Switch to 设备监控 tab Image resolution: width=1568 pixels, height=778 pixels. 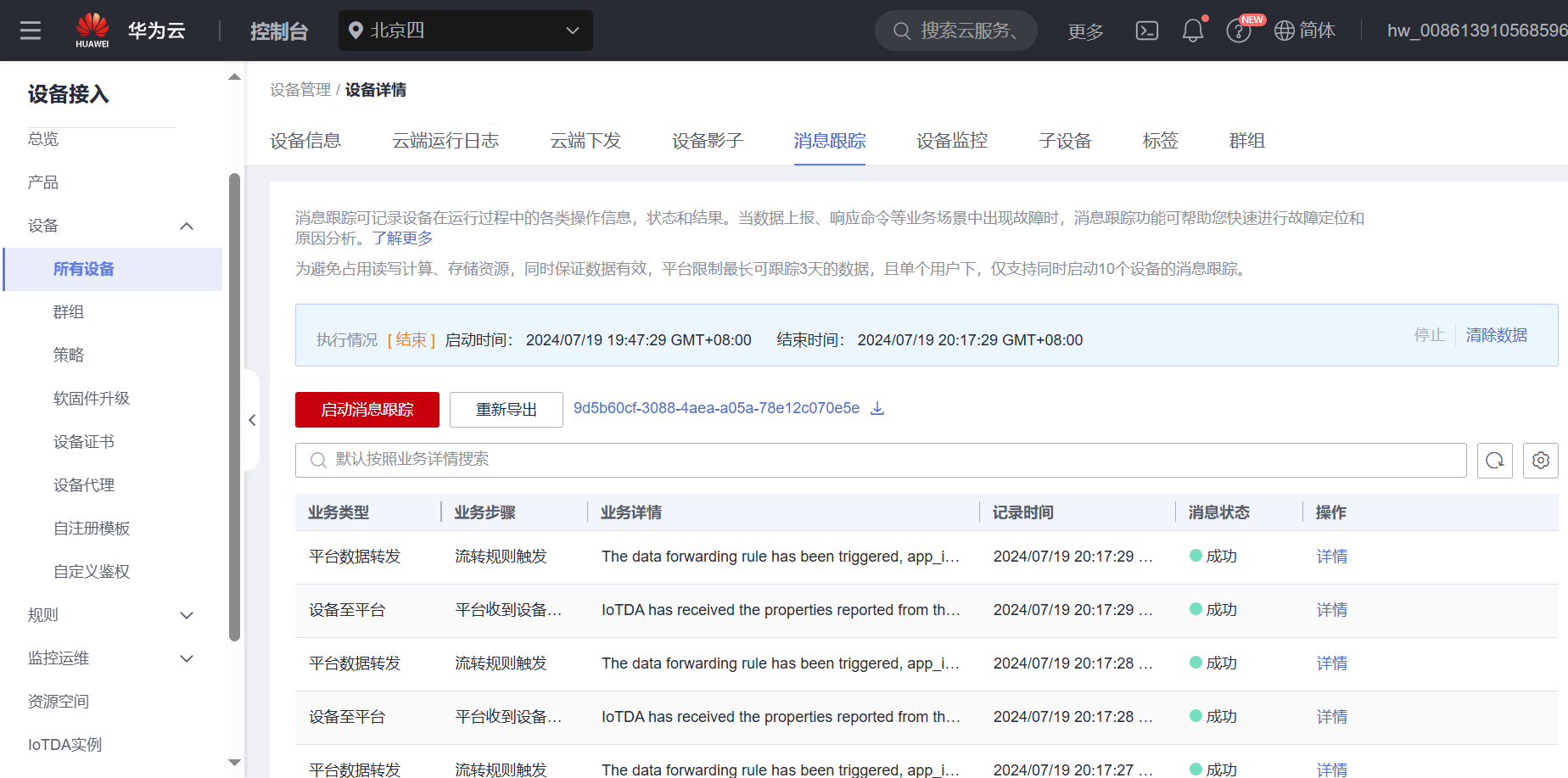point(952,141)
